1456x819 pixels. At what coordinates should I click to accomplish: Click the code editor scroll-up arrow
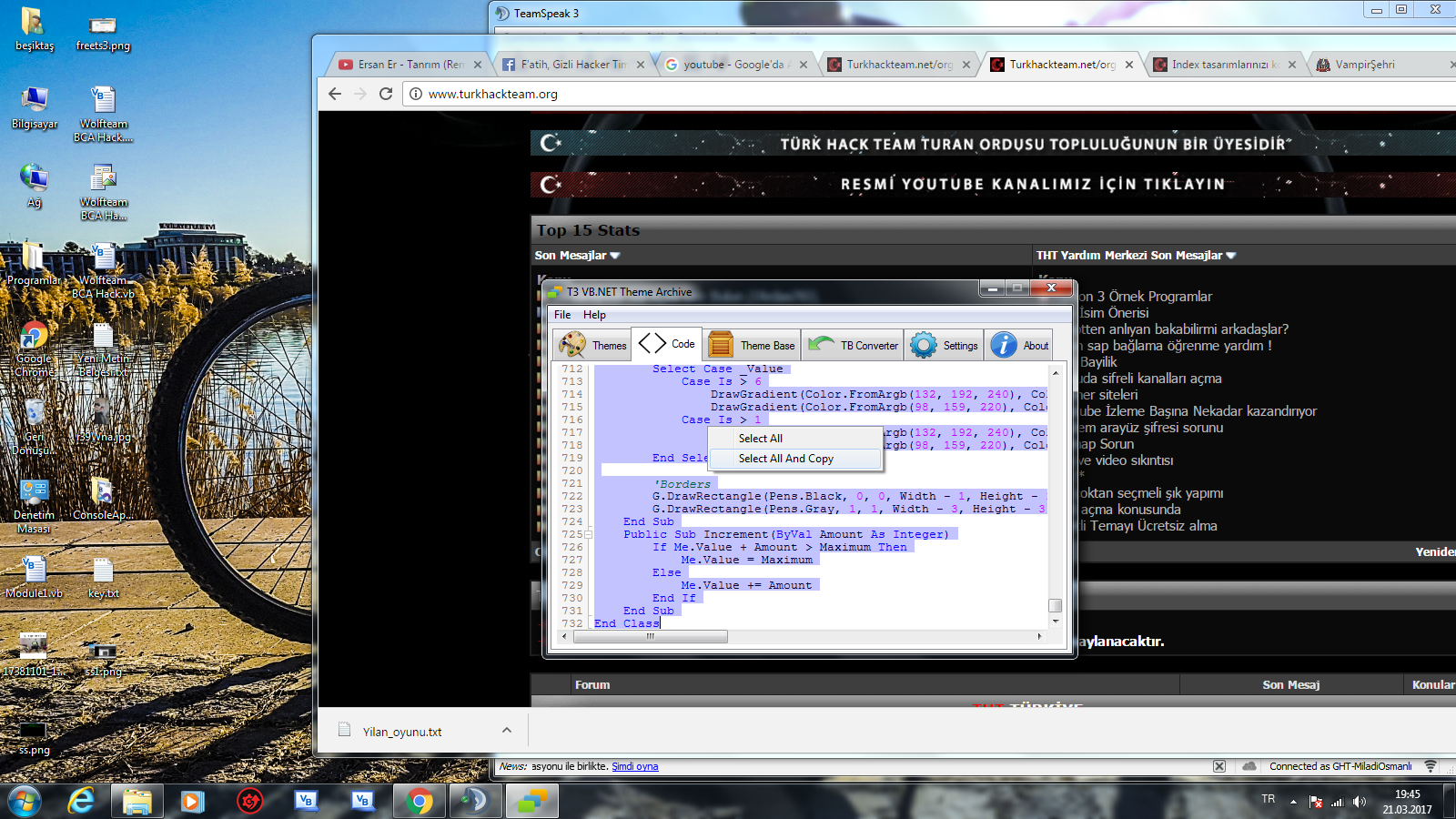point(1056,372)
